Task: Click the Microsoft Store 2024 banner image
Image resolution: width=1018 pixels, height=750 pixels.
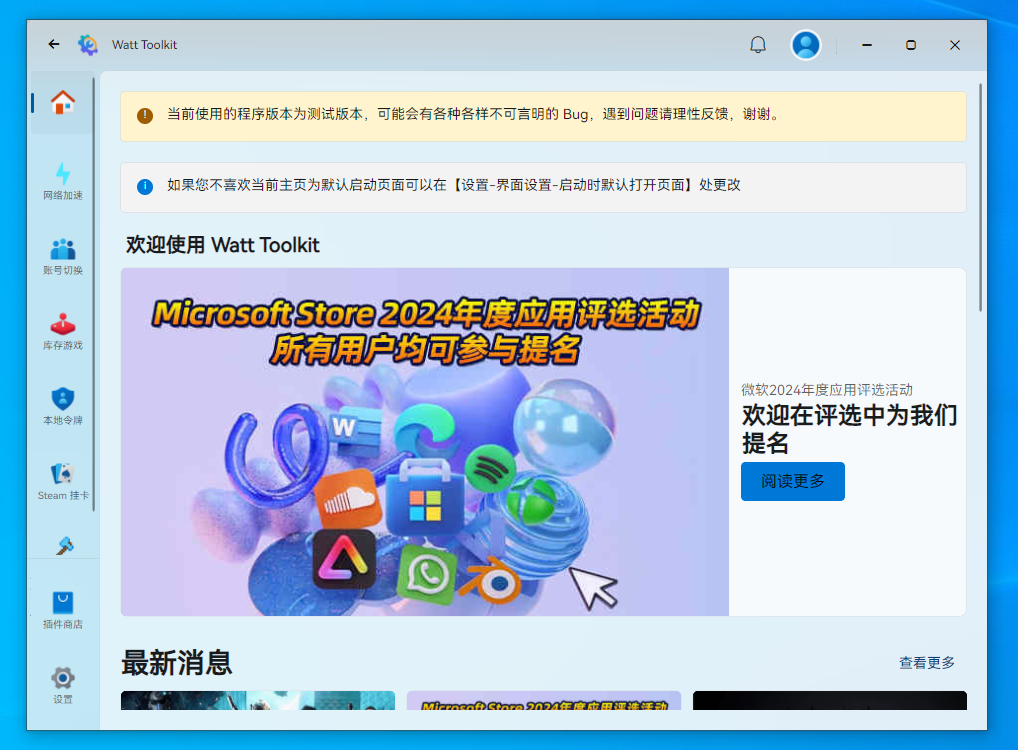Action: (x=425, y=442)
